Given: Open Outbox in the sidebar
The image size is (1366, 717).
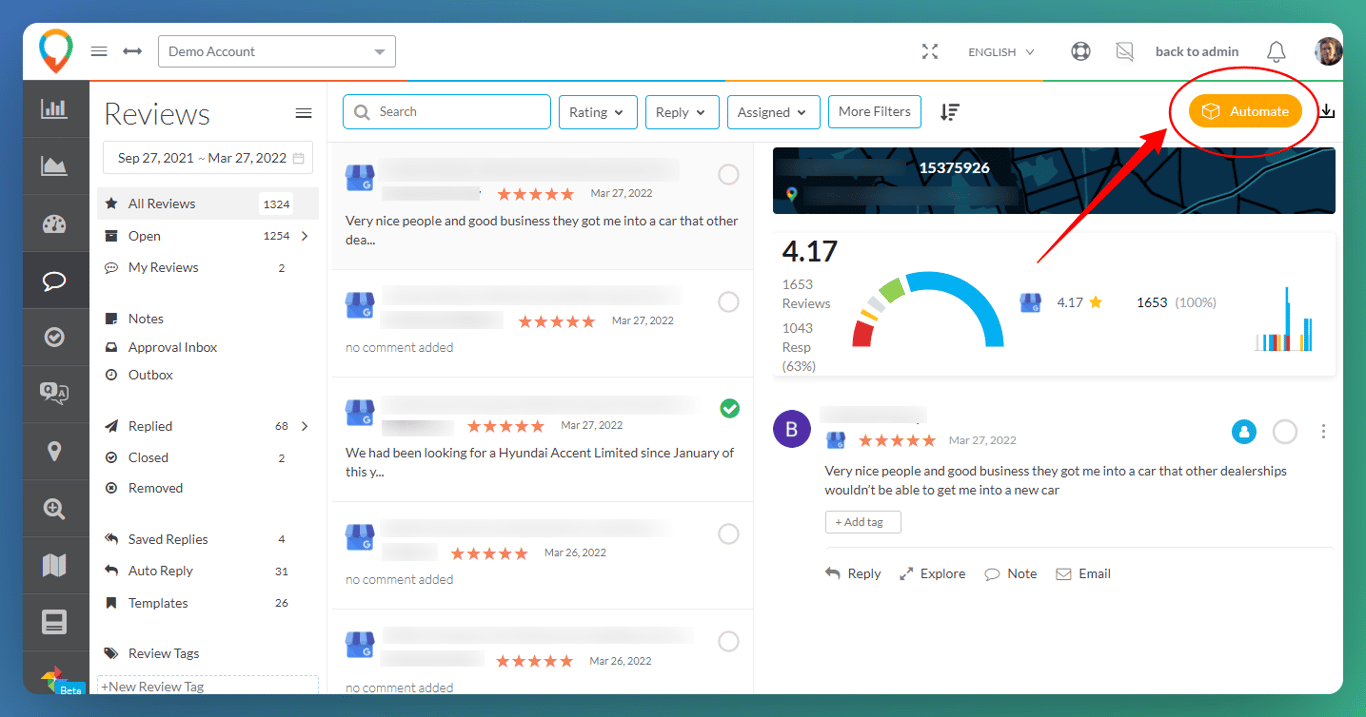Looking at the screenshot, I should coord(150,375).
